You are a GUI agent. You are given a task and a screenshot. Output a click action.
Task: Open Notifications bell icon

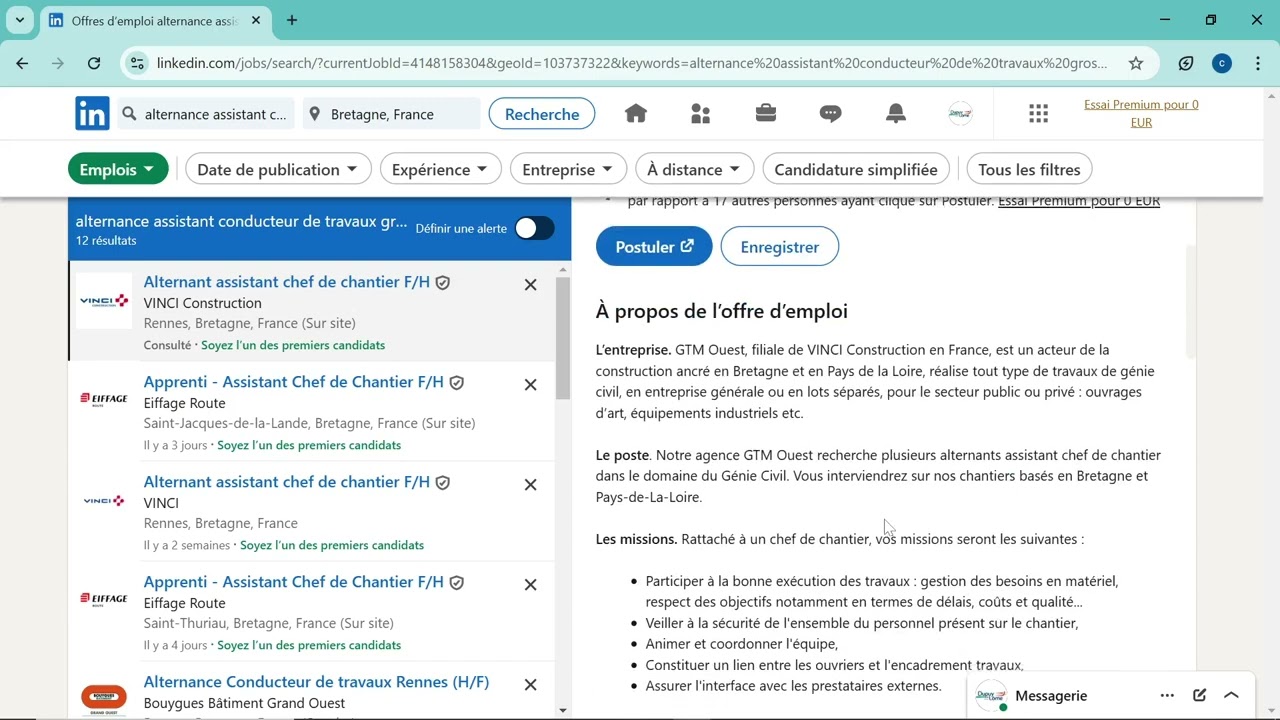[896, 114]
